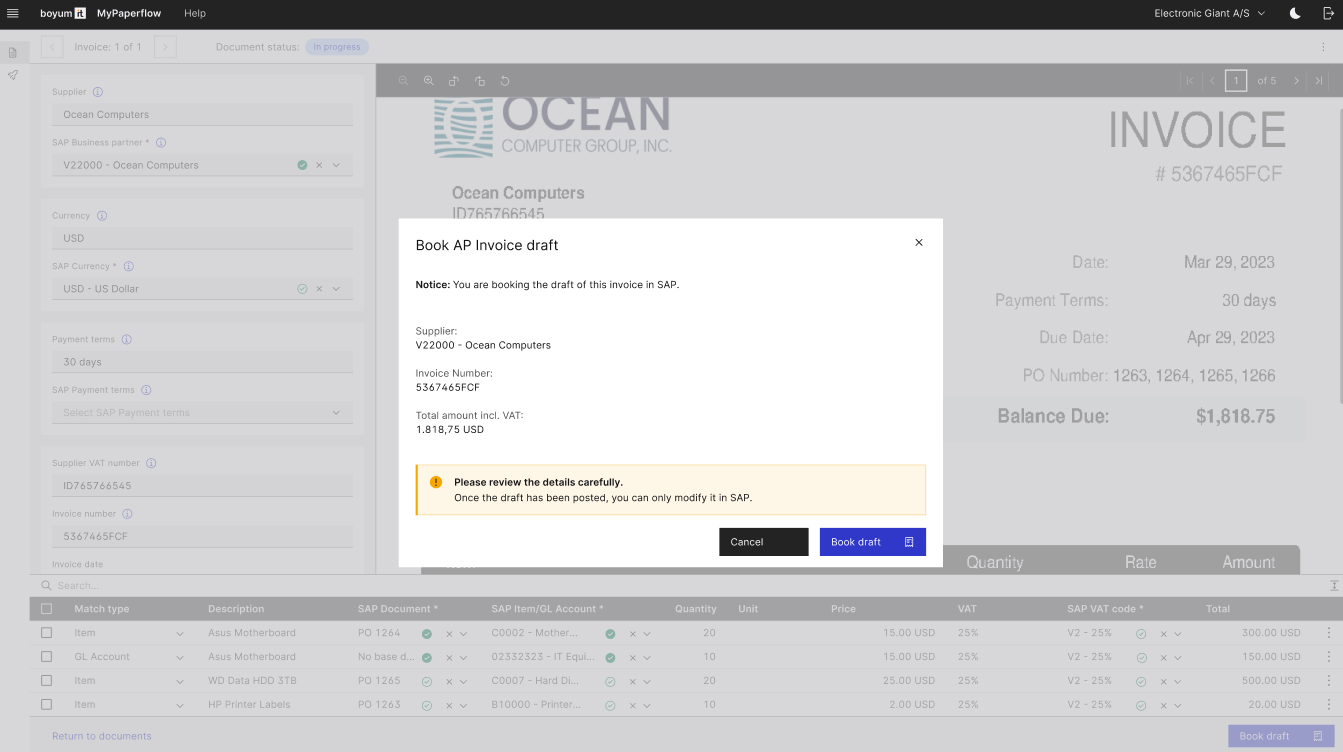Jump to the last page of the invoice PDF
Image resolution: width=1343 pixels, height=752 pixels.
[x=1319, y=81]
